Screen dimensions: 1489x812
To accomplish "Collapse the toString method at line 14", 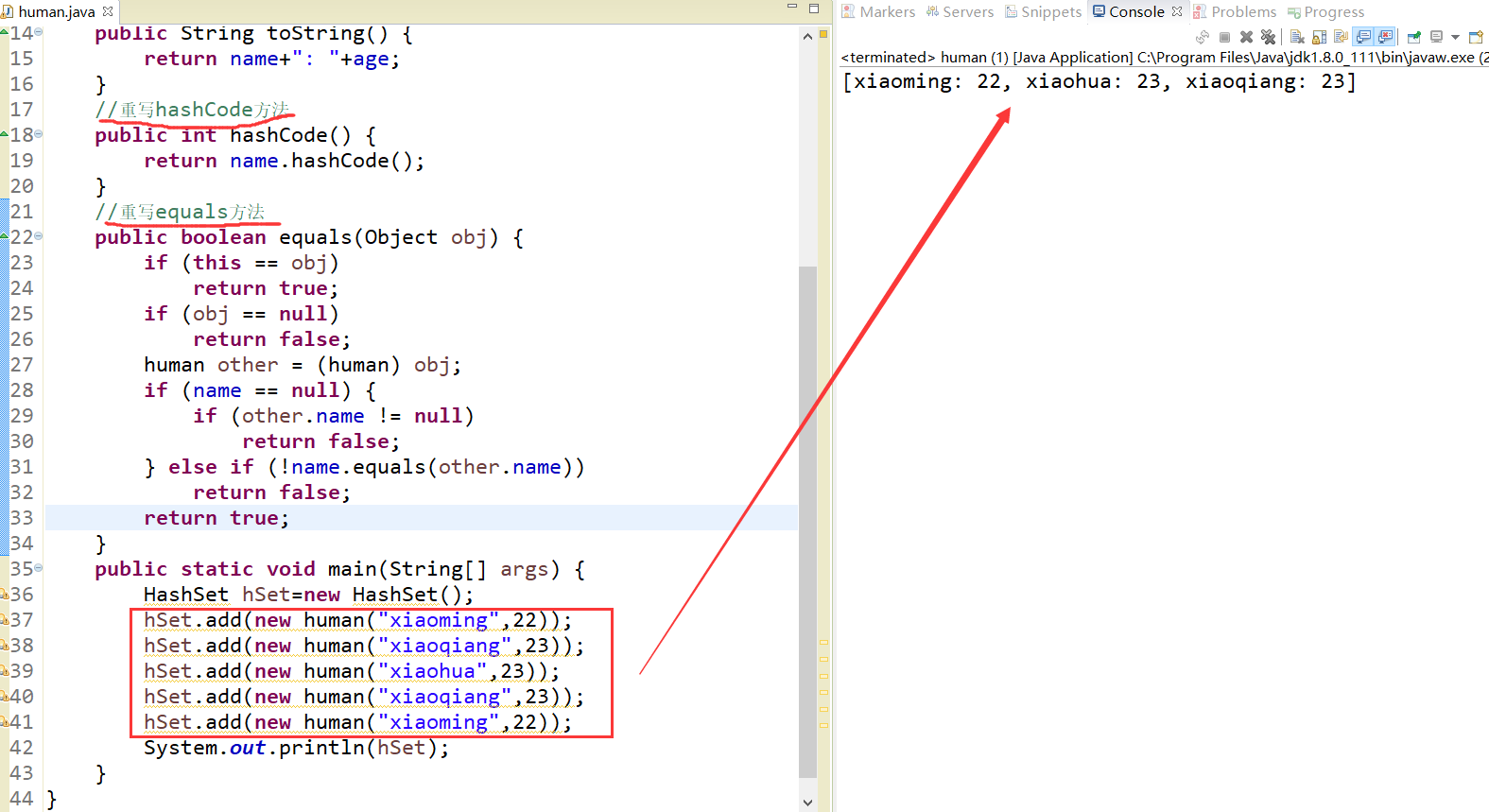I will pyautogui.click(x=39, y=32).
